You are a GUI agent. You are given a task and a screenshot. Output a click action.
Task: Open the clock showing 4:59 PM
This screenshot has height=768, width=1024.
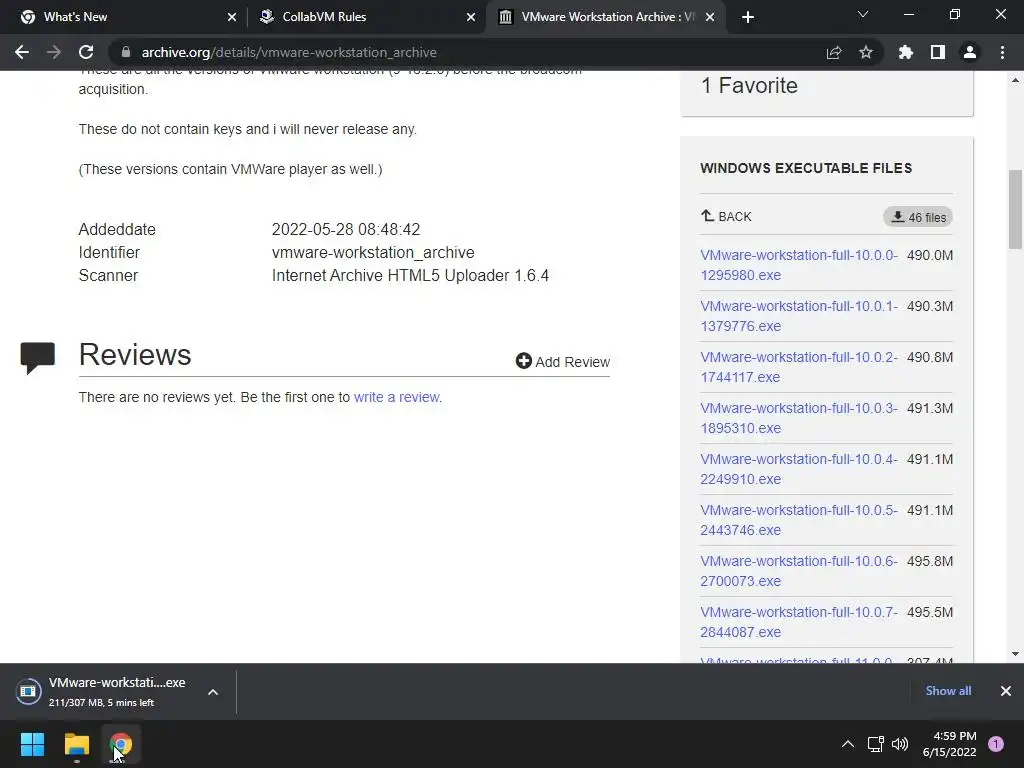click(949, 744)
